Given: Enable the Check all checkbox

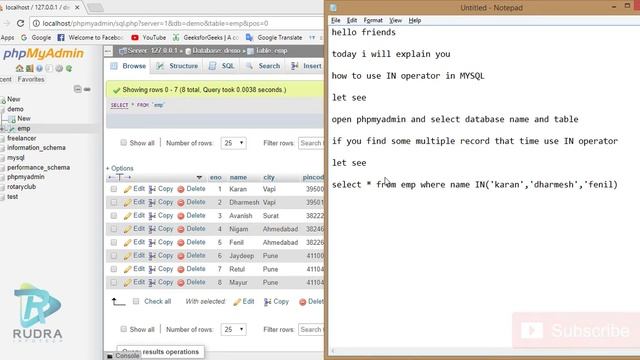Looking at the screenshot, I should [136, 302].
